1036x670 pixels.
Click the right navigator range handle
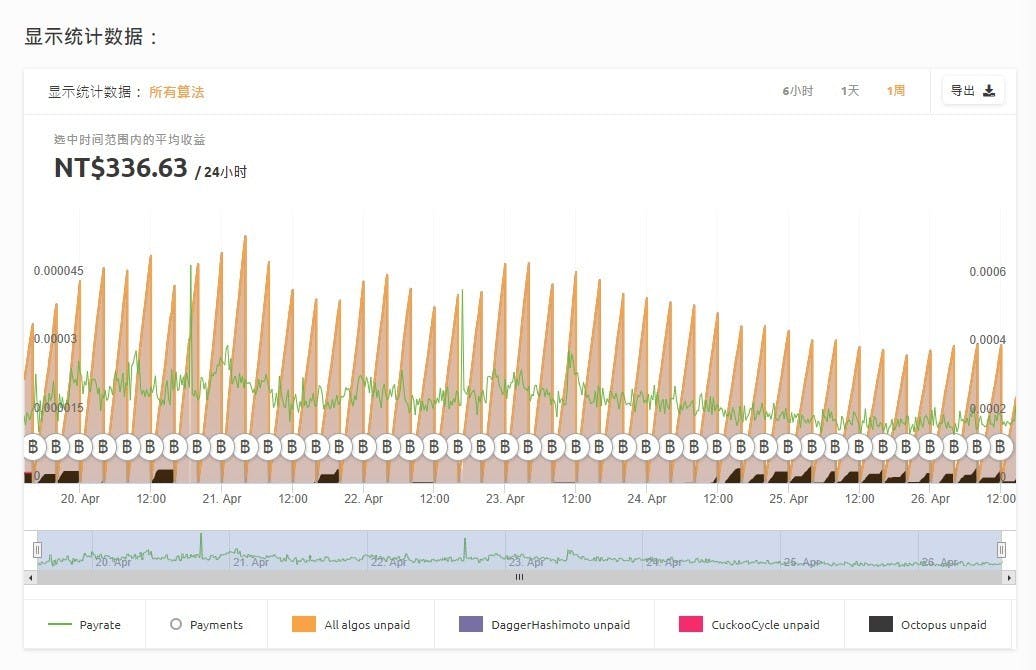click(1002, 550)
